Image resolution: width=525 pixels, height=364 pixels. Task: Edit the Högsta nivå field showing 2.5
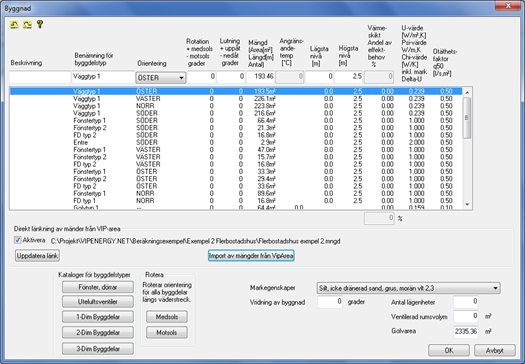click(x=349, y=77)
